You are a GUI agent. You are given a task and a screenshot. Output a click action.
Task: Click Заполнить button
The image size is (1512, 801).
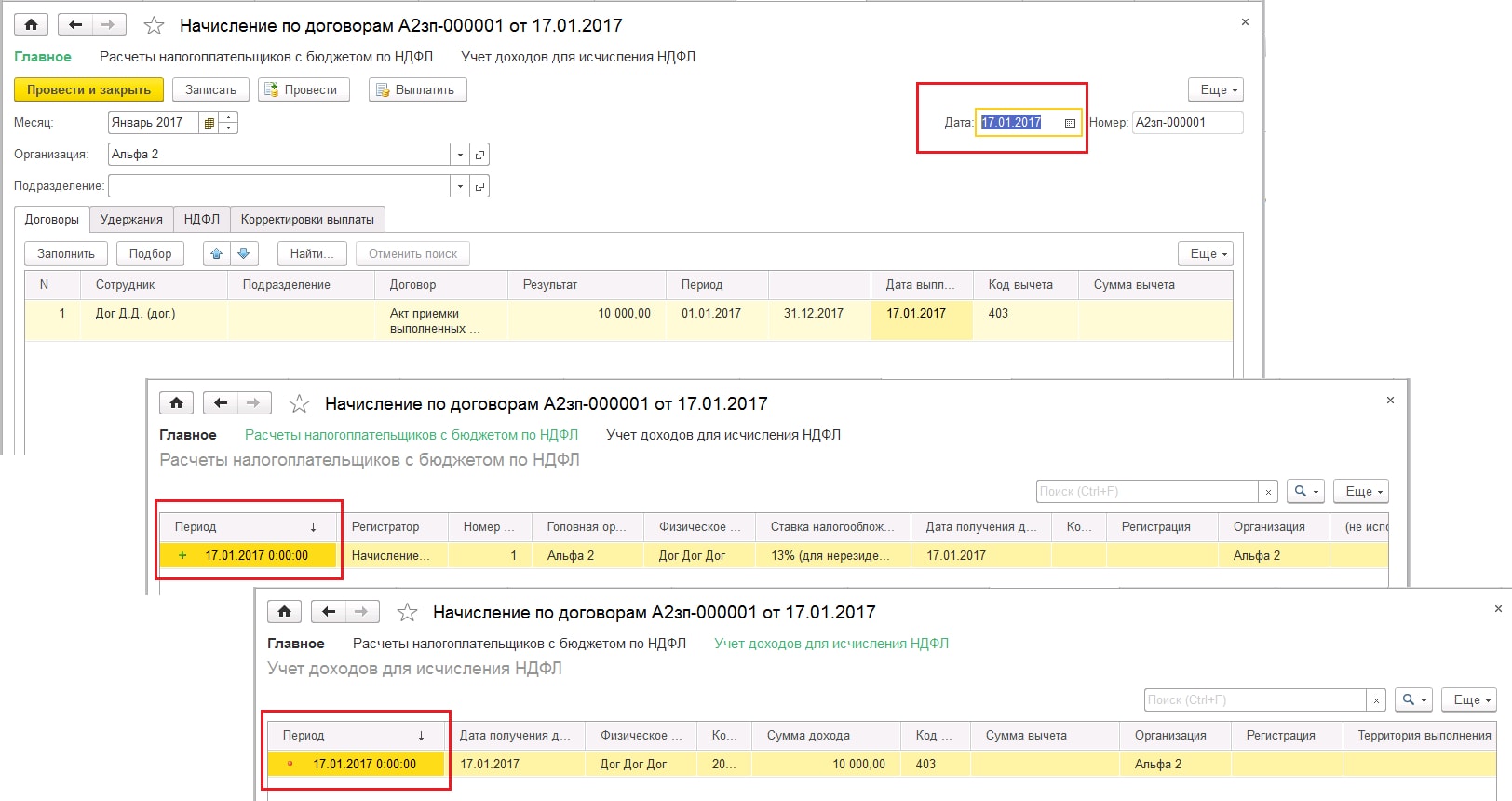coord(66,253)
